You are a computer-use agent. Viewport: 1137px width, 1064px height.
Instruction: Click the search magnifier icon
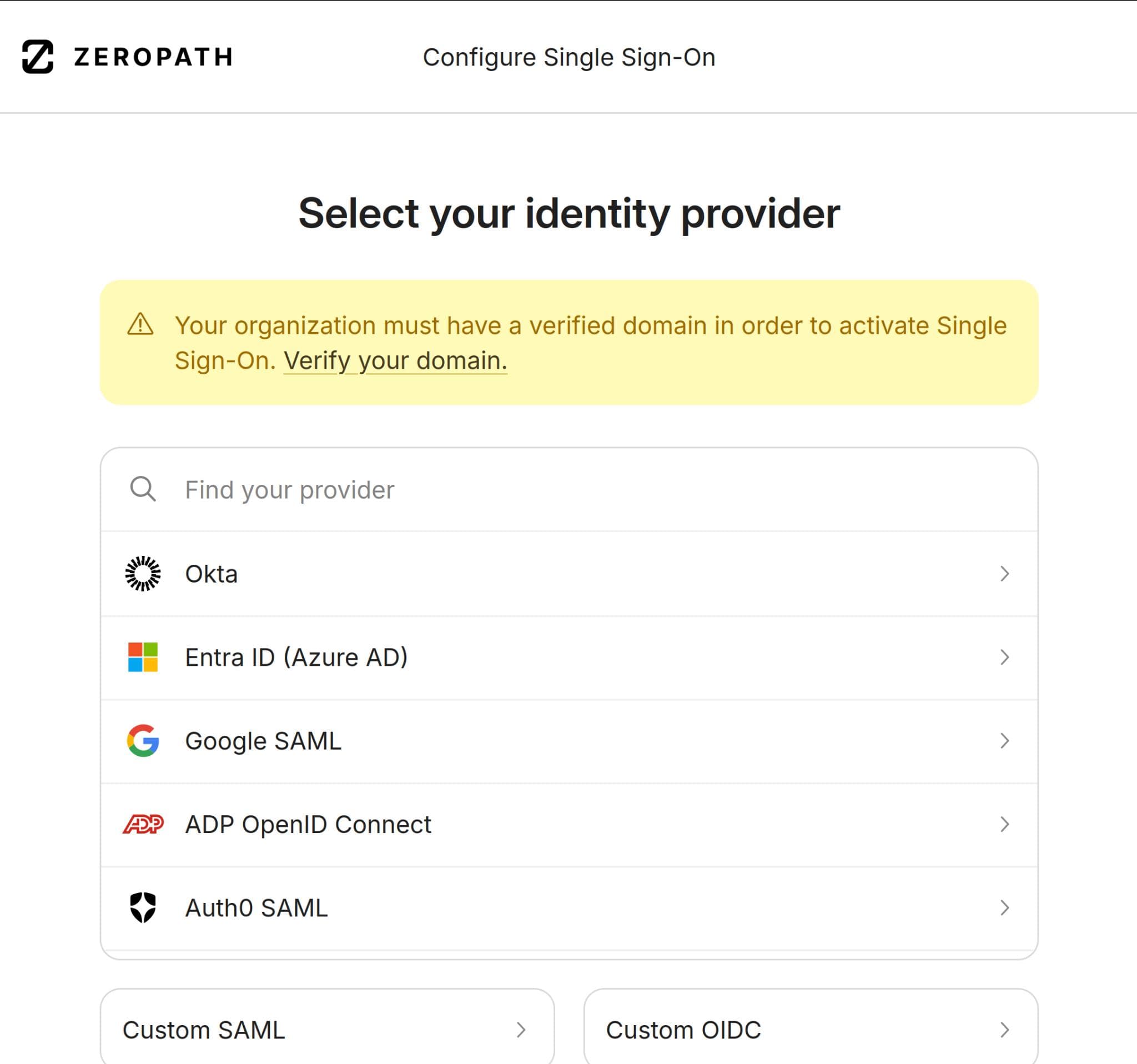point(143,489)
